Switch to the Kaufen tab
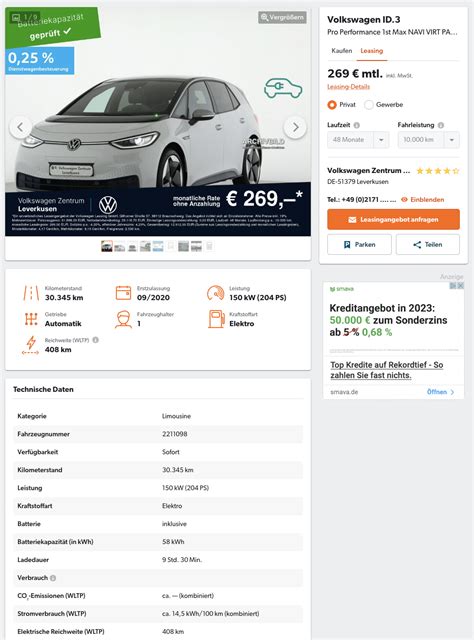 coord(342,51)
